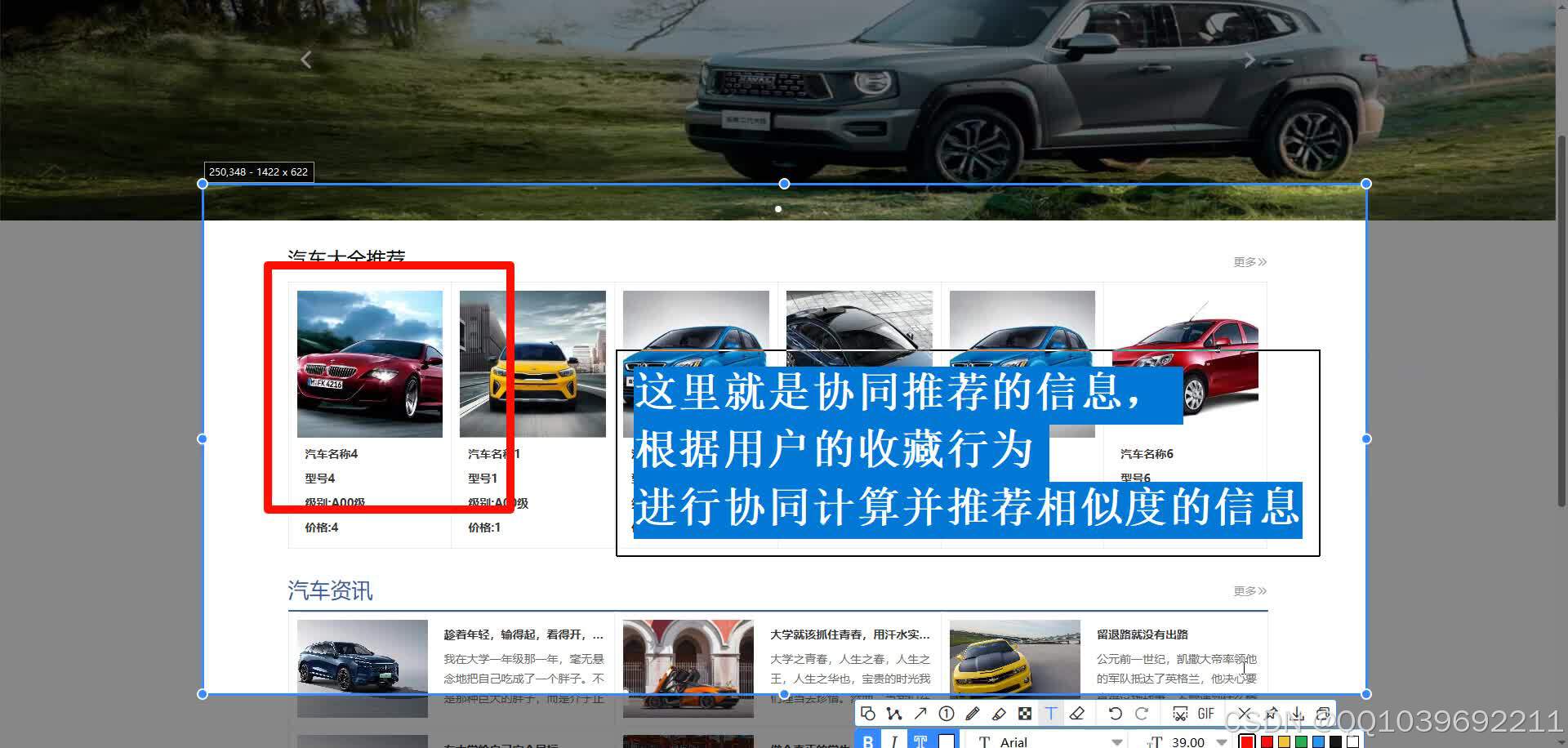Pick the green color swatch
Screen dimensions: 1568x748
(1301, 741)
